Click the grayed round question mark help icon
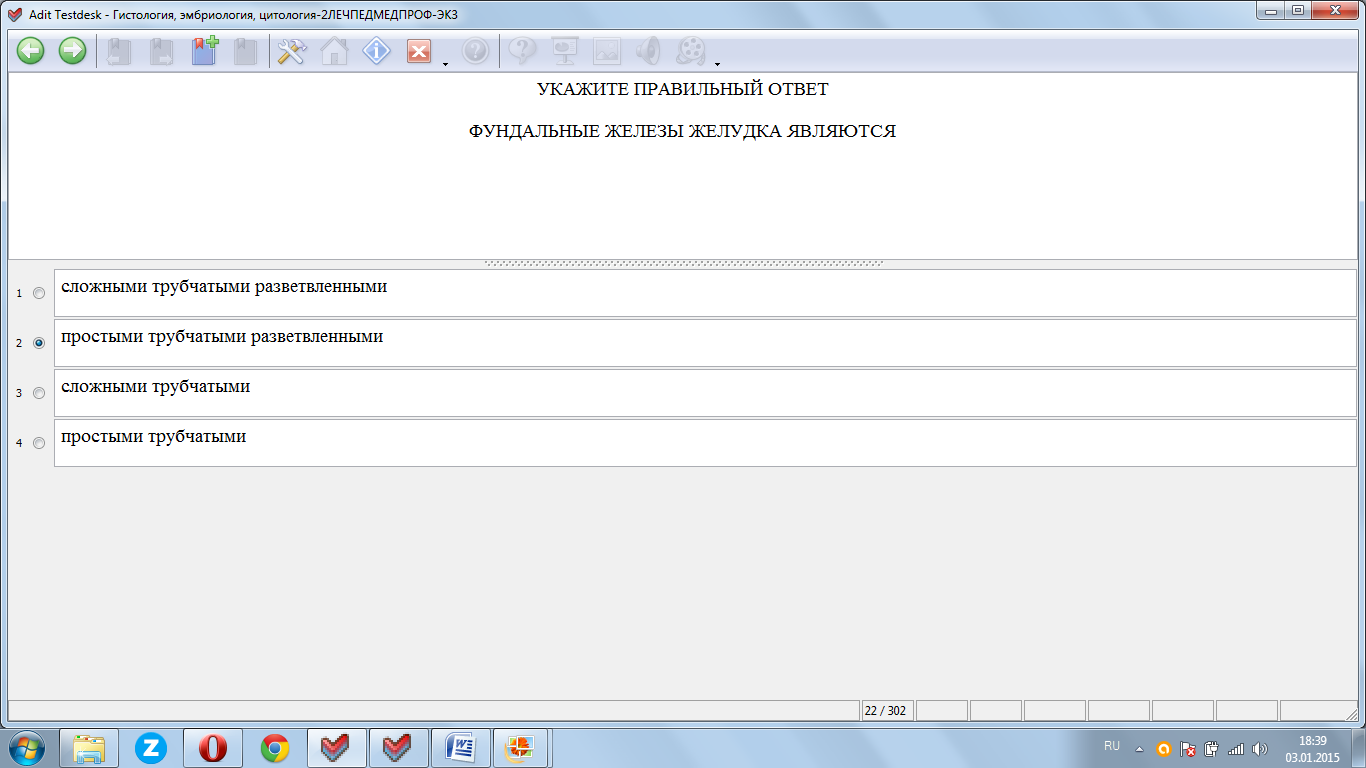 (x=475, y=51)
